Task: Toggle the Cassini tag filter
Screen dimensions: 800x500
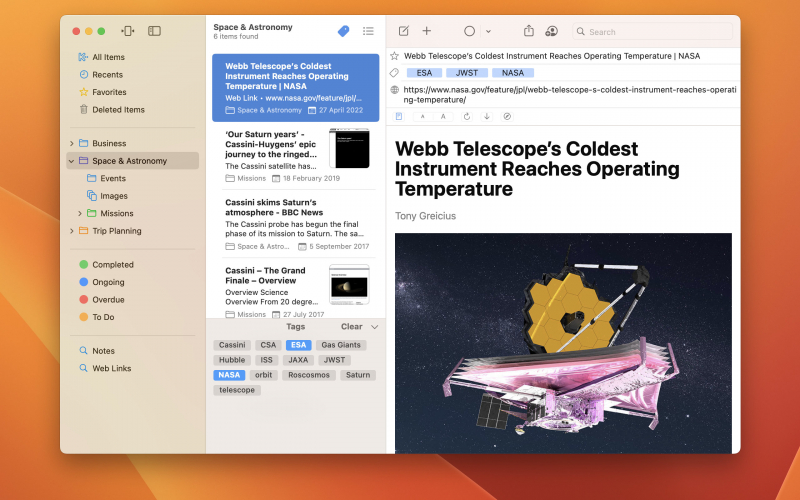Action: (232, 345)
